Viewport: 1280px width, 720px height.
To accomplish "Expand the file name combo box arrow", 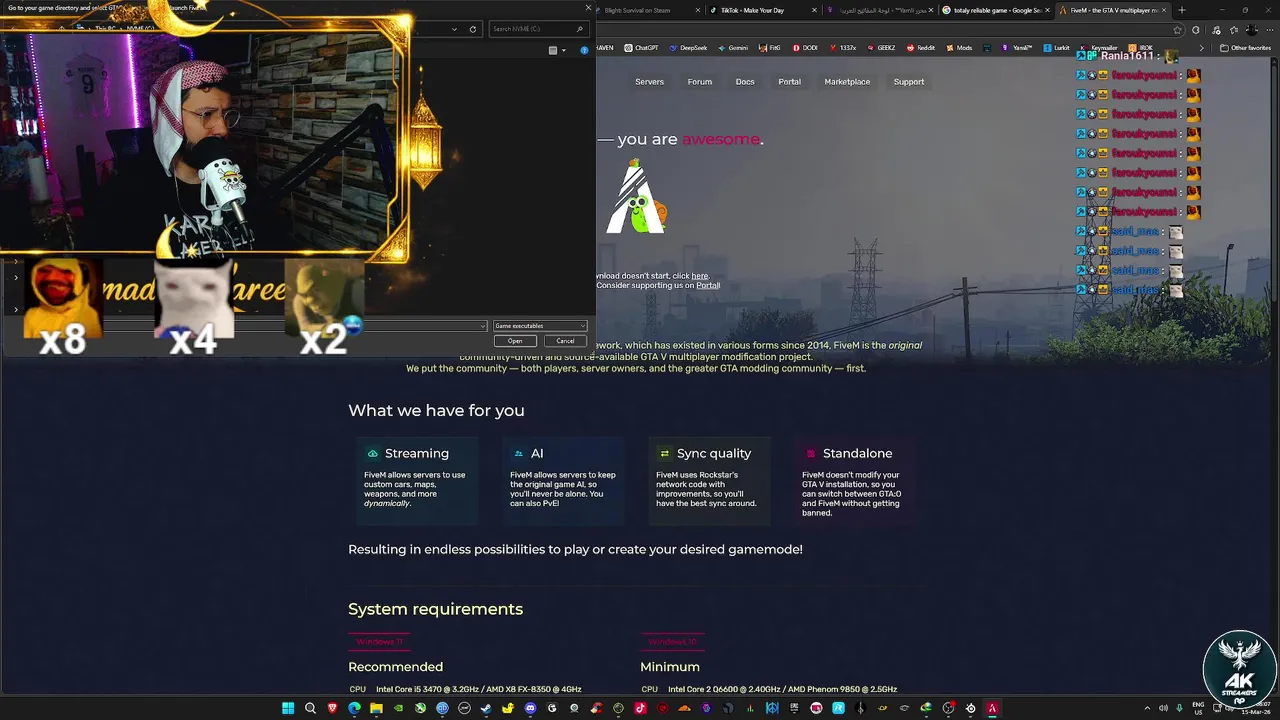I will coord(483,326).
